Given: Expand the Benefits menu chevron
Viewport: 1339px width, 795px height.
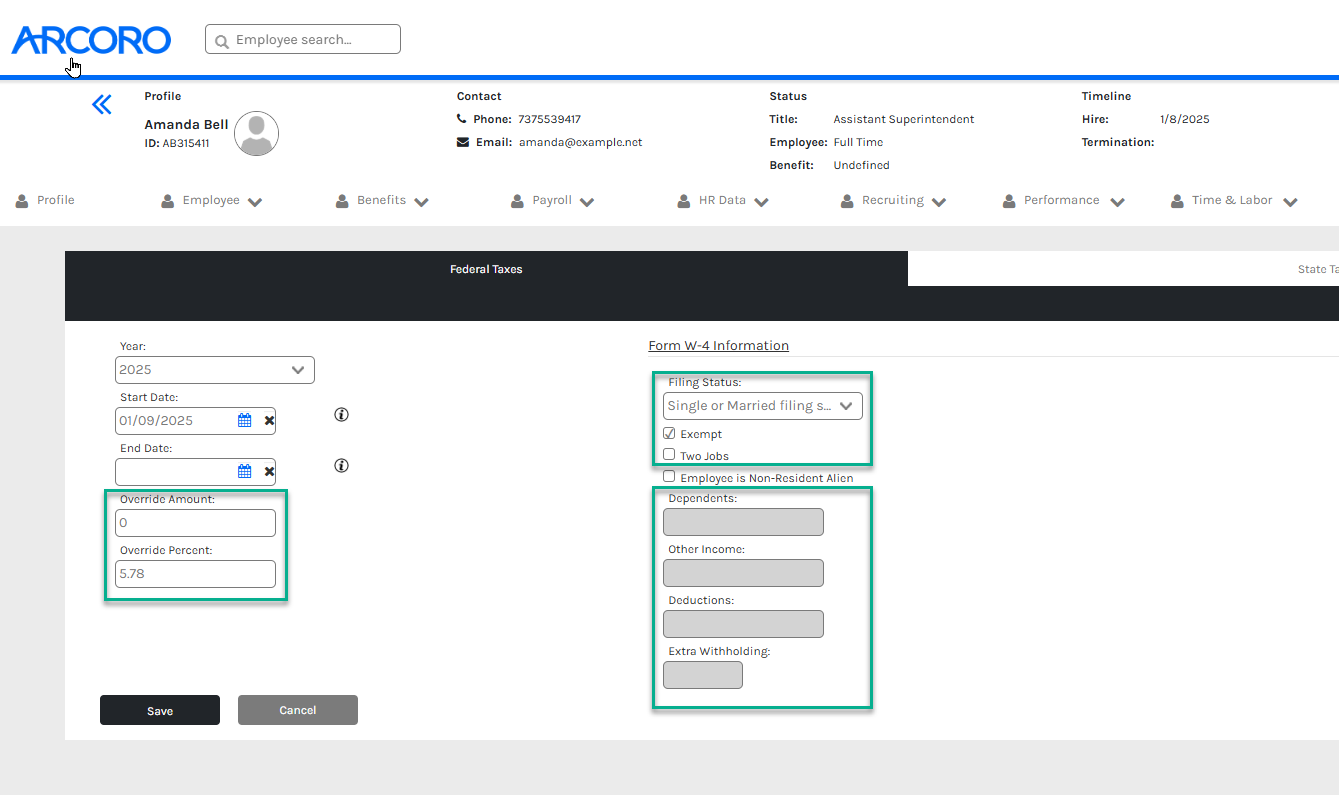Looking at the screenshot, I should [x=421, y=202].
